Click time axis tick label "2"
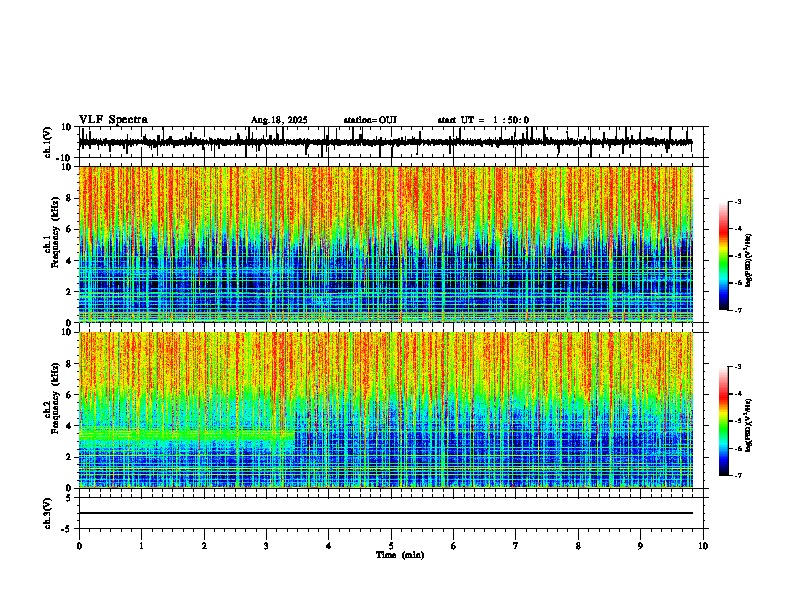The image size is (792, 612). 204,546
